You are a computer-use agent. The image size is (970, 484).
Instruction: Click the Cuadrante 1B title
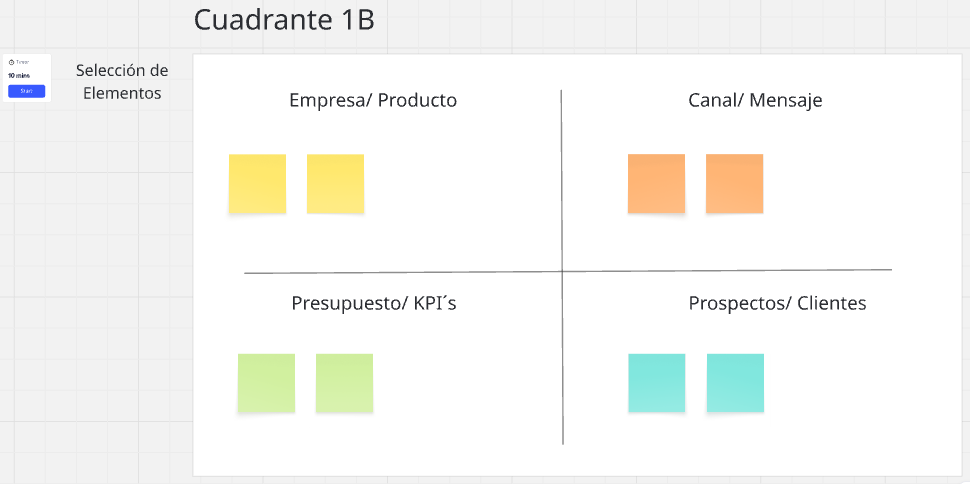click(x=284, y=19)
